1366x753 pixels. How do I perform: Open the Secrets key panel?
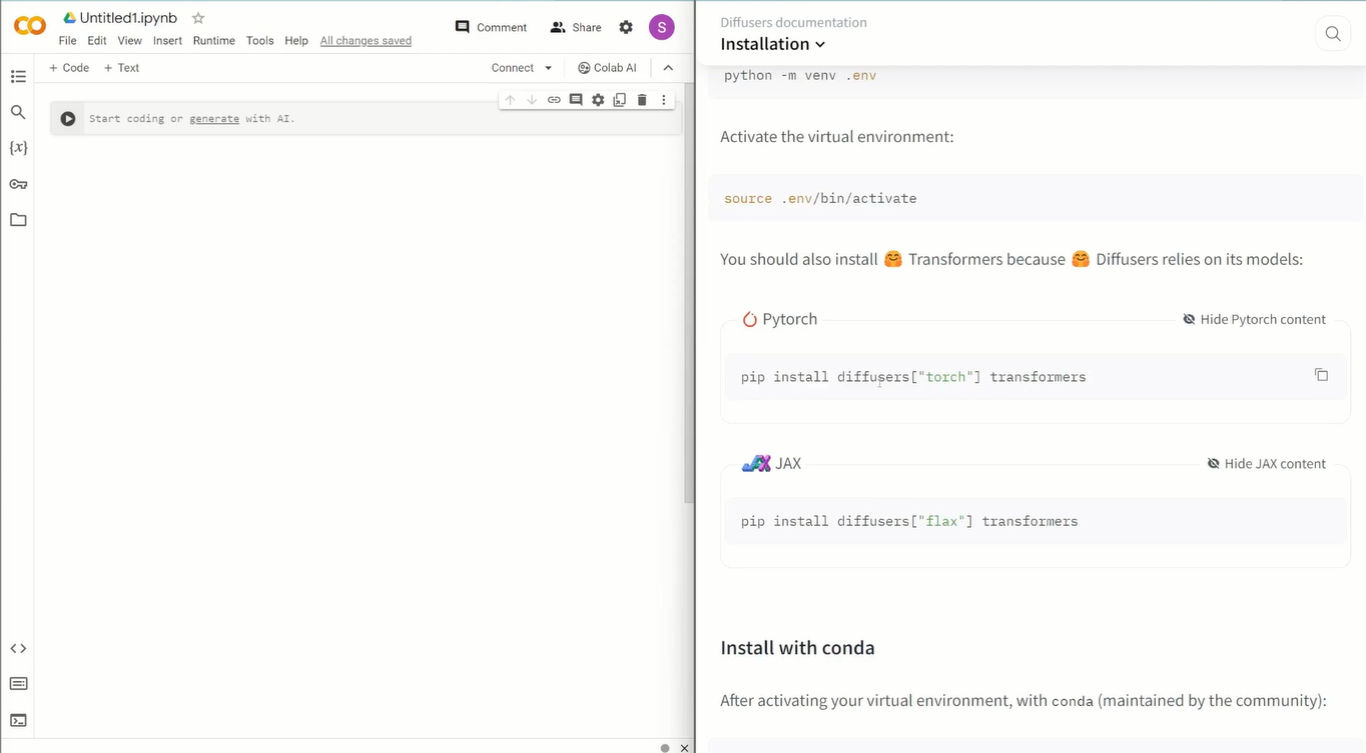[x=18, y=184]
